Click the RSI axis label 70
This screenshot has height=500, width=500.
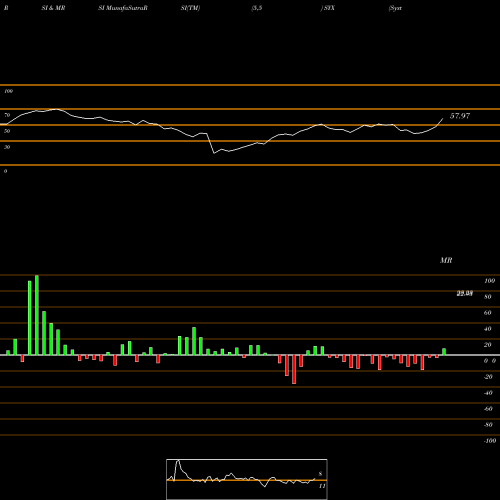(7, 115)
